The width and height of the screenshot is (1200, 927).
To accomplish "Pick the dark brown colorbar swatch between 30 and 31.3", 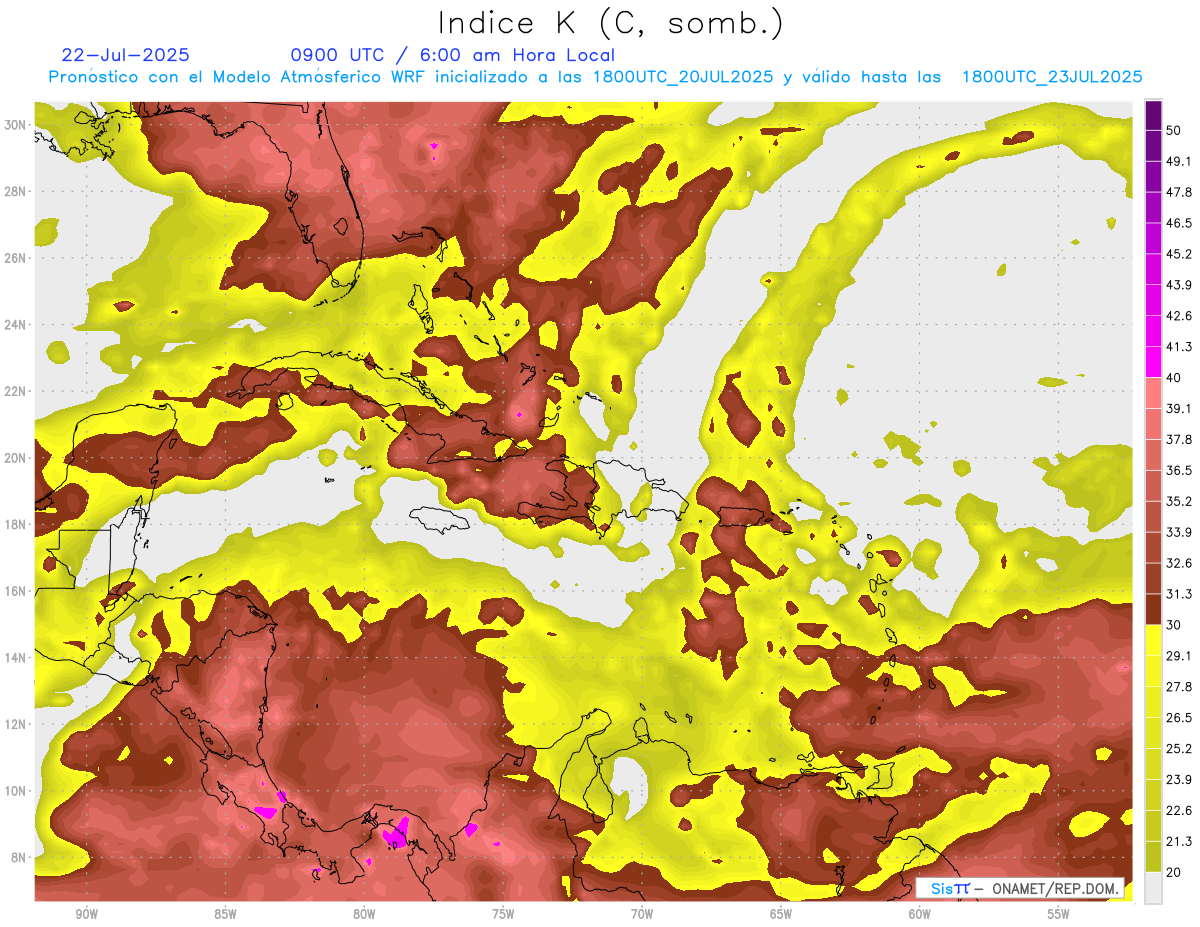I will click(x=1153, y=609).
